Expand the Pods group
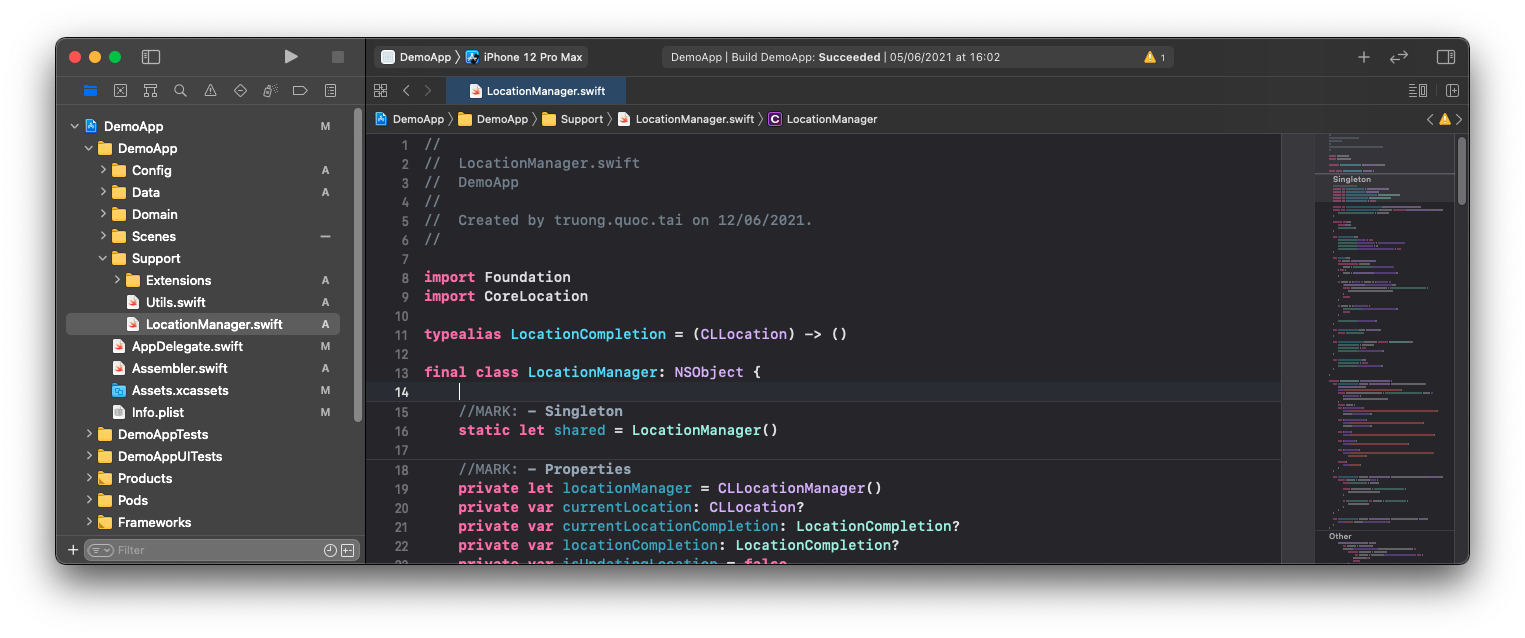Viewport: 1525px width, 638px height. pos(90,500)
